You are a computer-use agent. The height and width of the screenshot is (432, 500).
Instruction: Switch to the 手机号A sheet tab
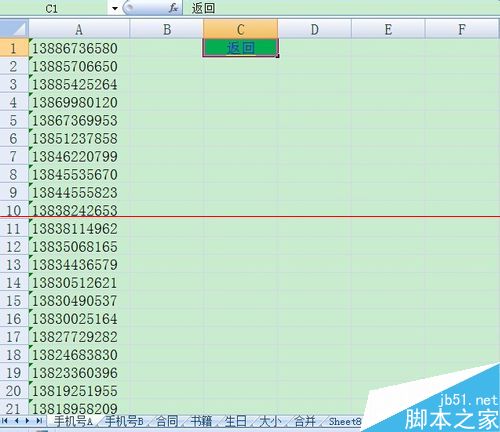(73, 422)
